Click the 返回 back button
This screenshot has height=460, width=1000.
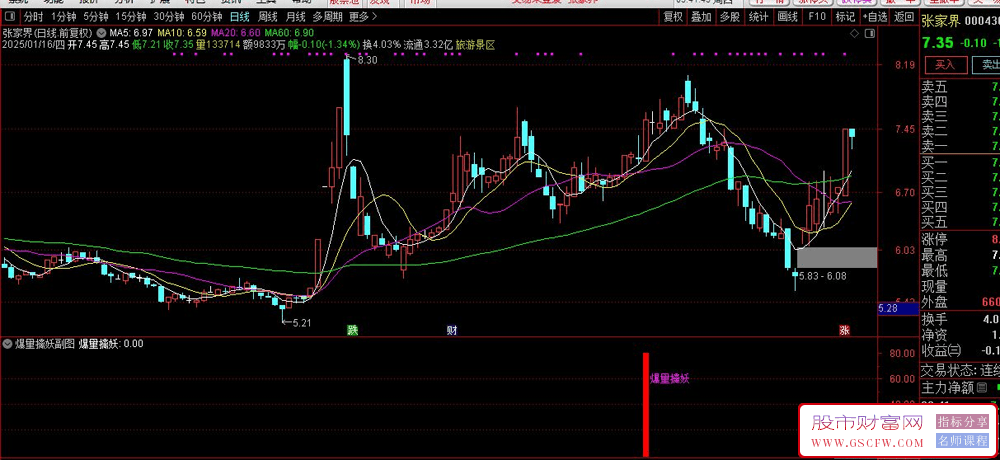coord(904,17)
